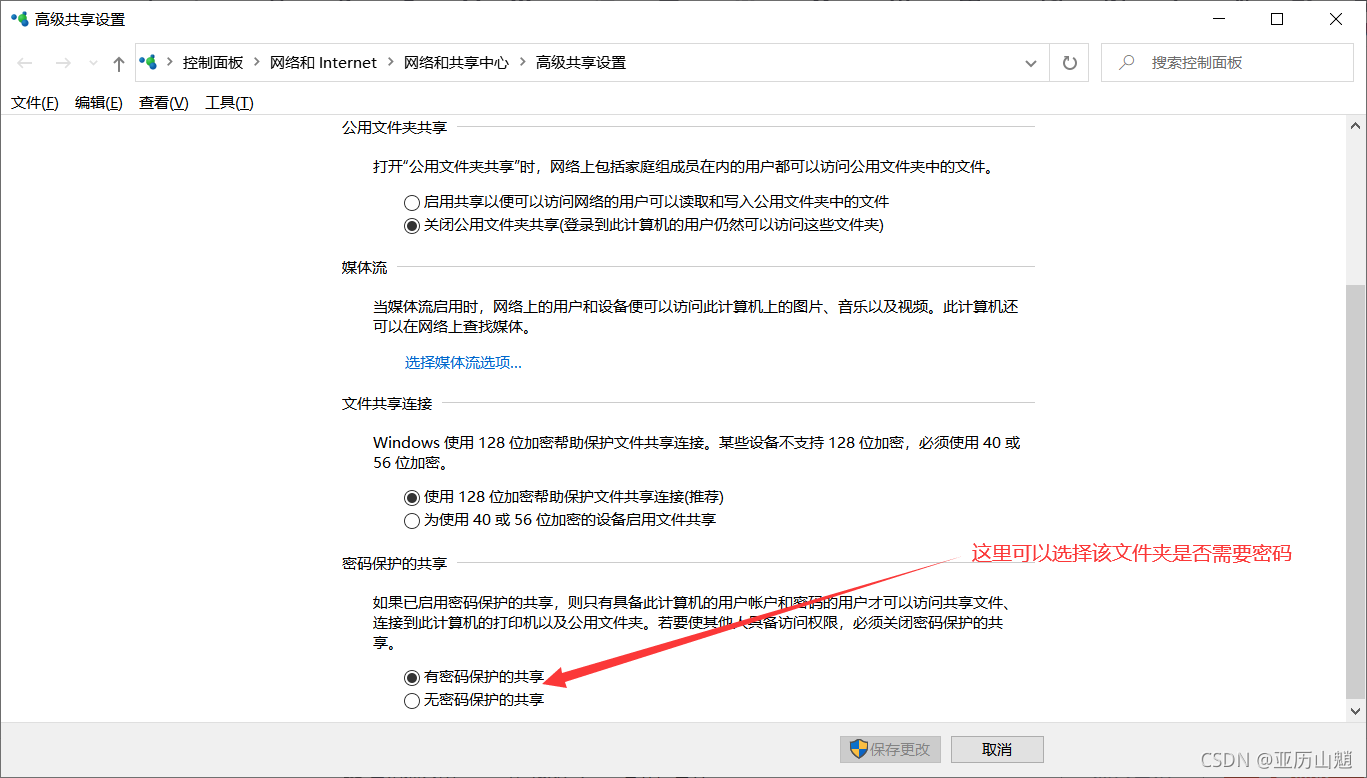
Task: Click the 高级共享设置 breadcrumb
Action: [x=581, y=62]
